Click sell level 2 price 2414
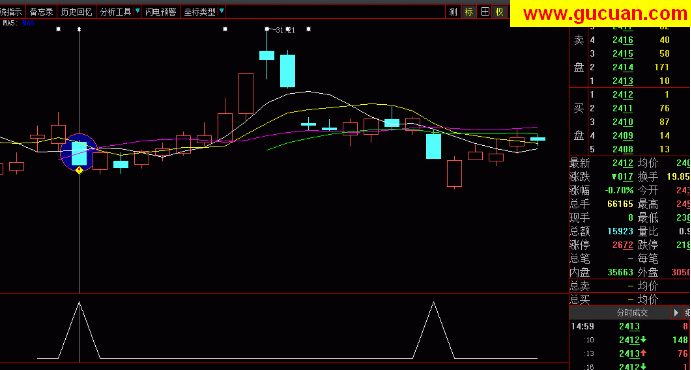Viewport: 691px width, 370px height. click(x=623, y=67)
